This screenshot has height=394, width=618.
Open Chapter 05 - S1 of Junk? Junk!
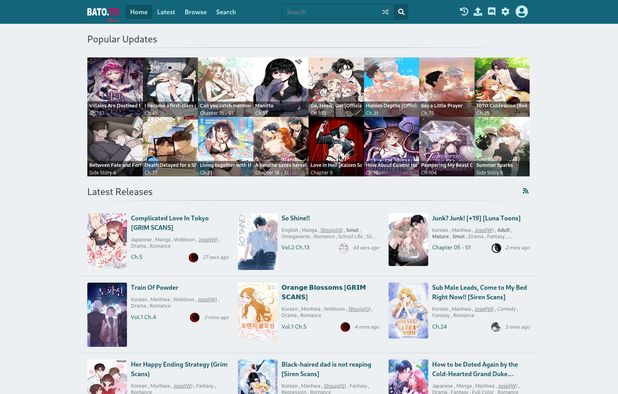[x=451, y=247]
